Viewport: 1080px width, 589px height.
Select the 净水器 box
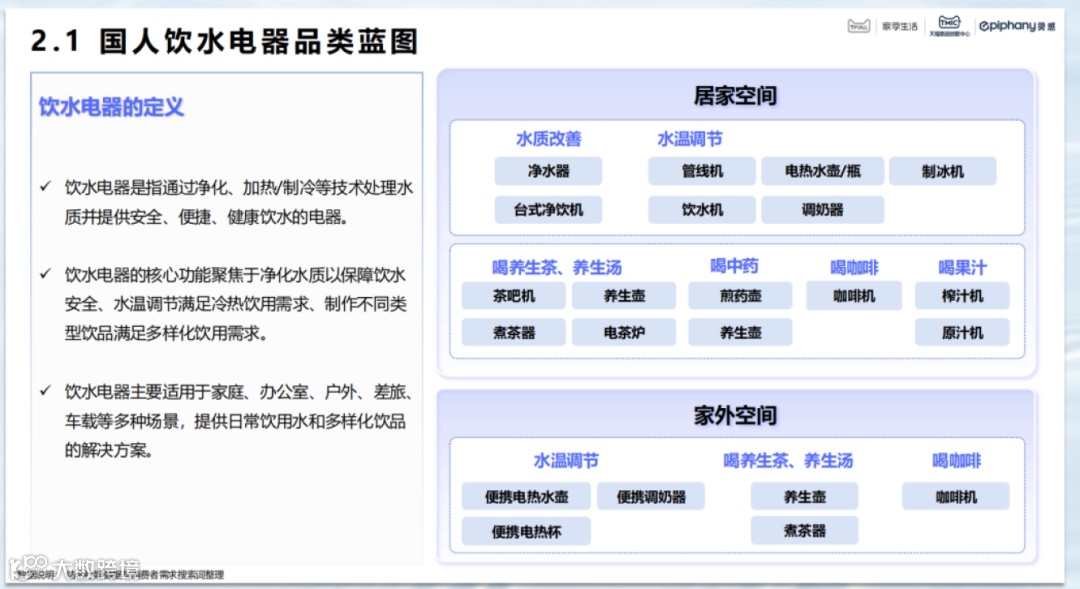click(548, 171)
